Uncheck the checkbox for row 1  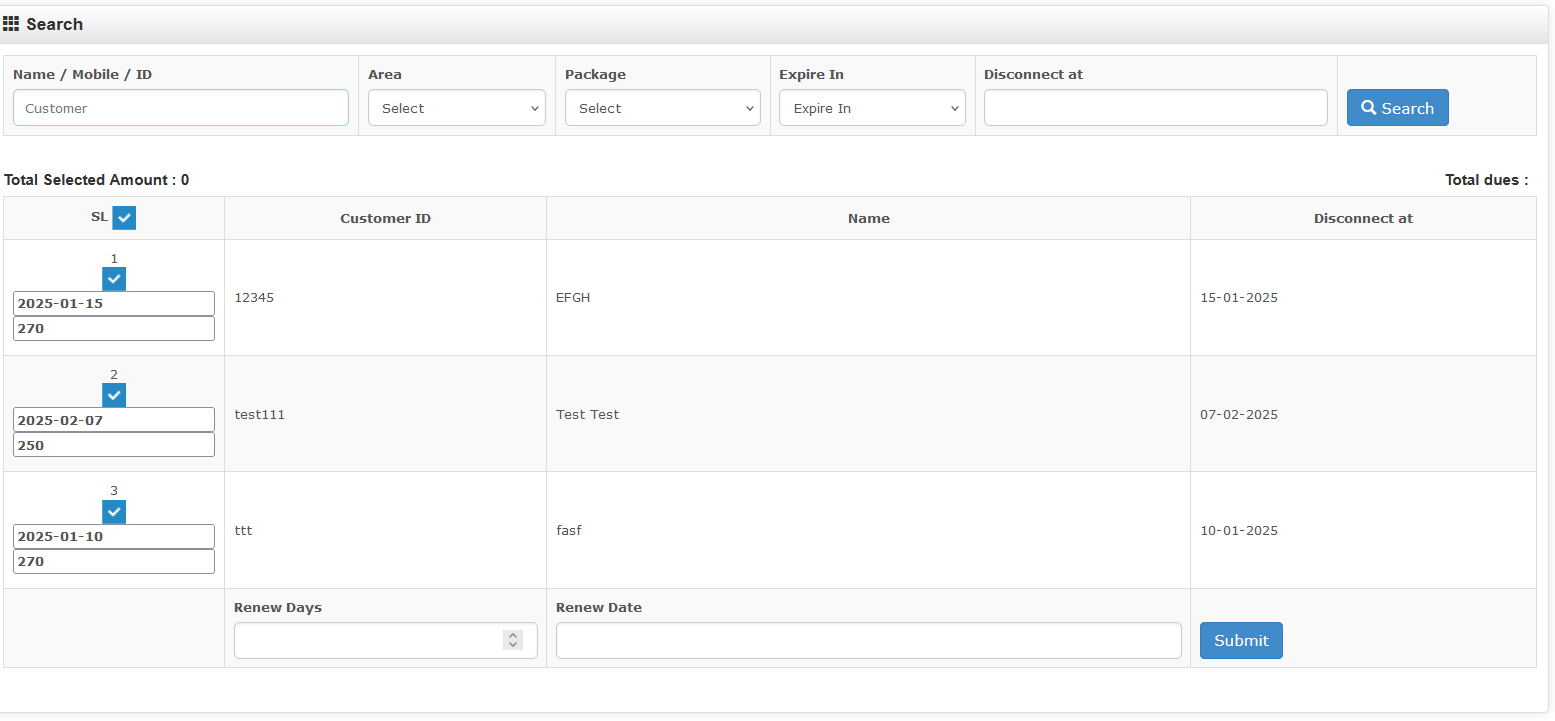coord(114,279)
